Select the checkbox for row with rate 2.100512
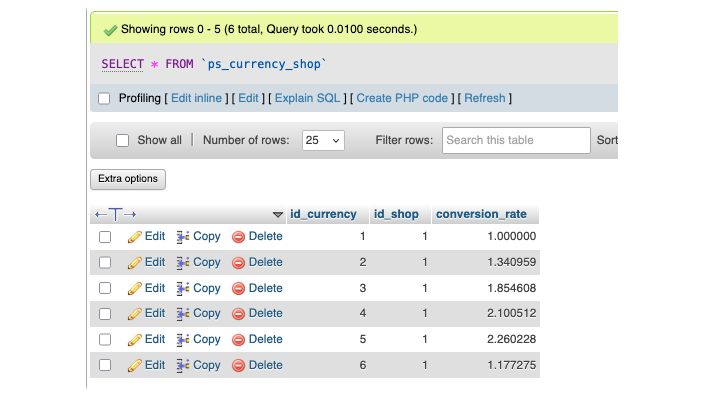 tap(105, 314)
